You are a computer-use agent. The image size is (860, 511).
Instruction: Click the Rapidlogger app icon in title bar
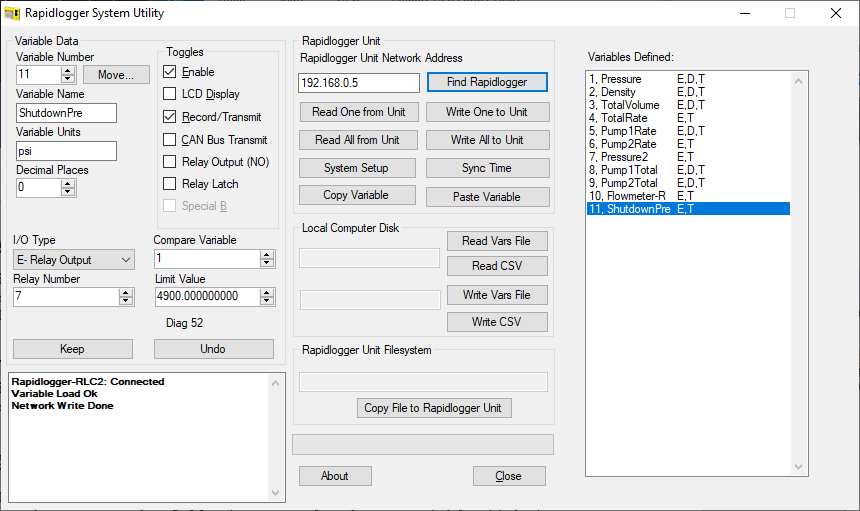coord(12,13)
